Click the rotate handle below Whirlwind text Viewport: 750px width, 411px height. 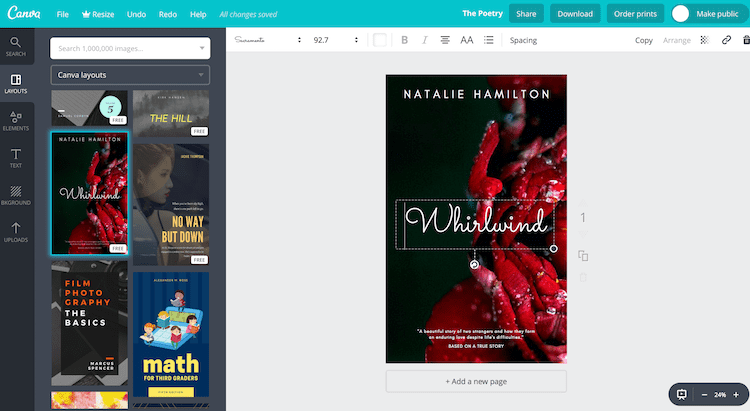click(474, 265)
